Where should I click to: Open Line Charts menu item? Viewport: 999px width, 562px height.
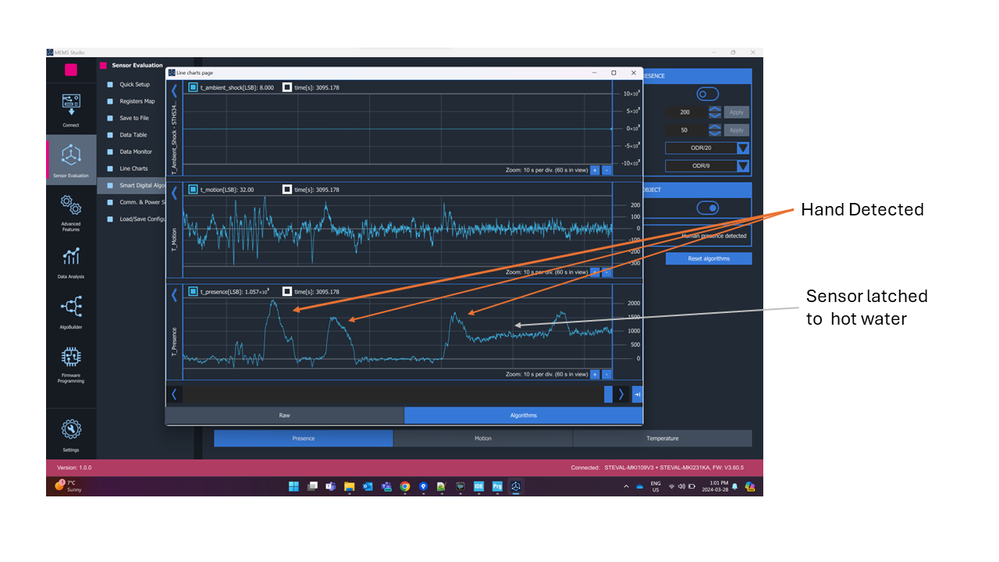pos(133,169)
